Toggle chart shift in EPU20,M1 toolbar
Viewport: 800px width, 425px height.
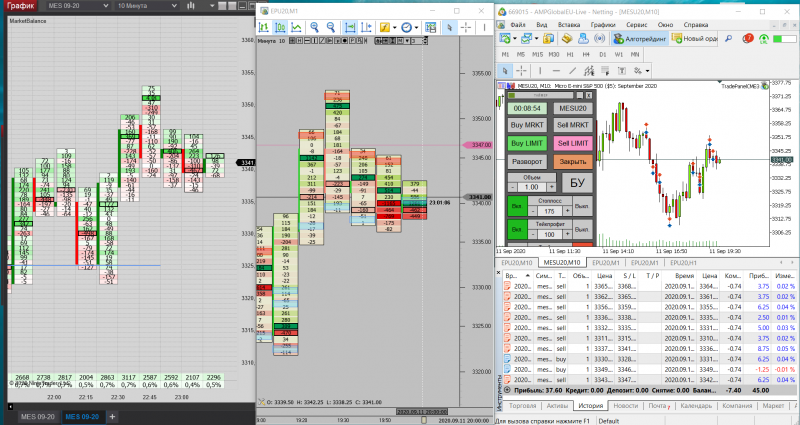coord(366,28)
